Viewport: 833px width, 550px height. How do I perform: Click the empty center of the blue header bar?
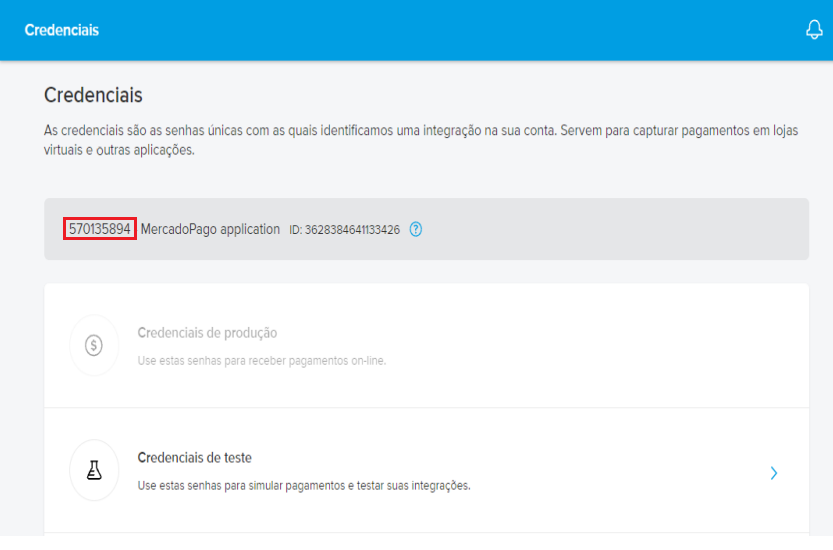point(425,30)
